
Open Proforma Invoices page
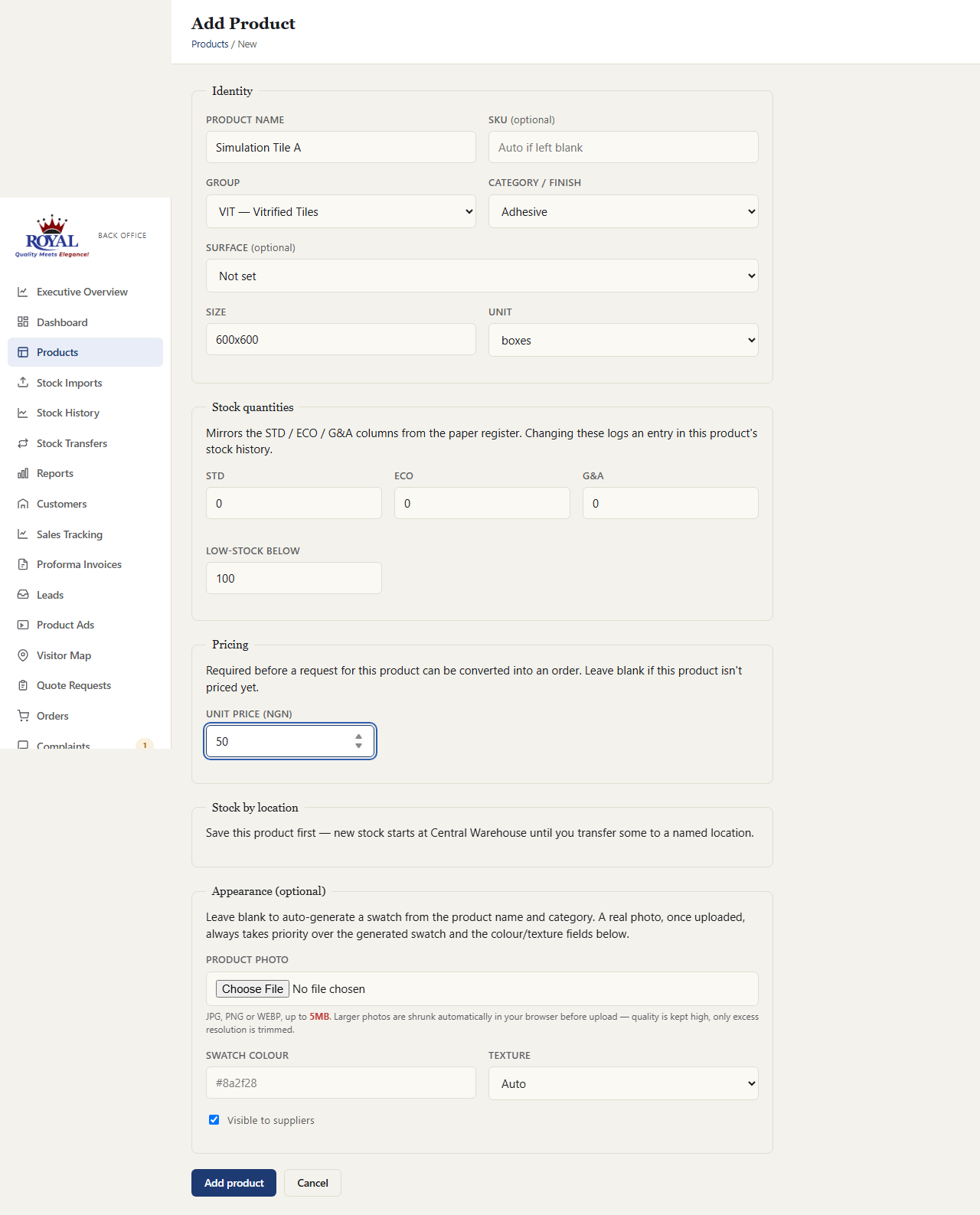(85, 564)
